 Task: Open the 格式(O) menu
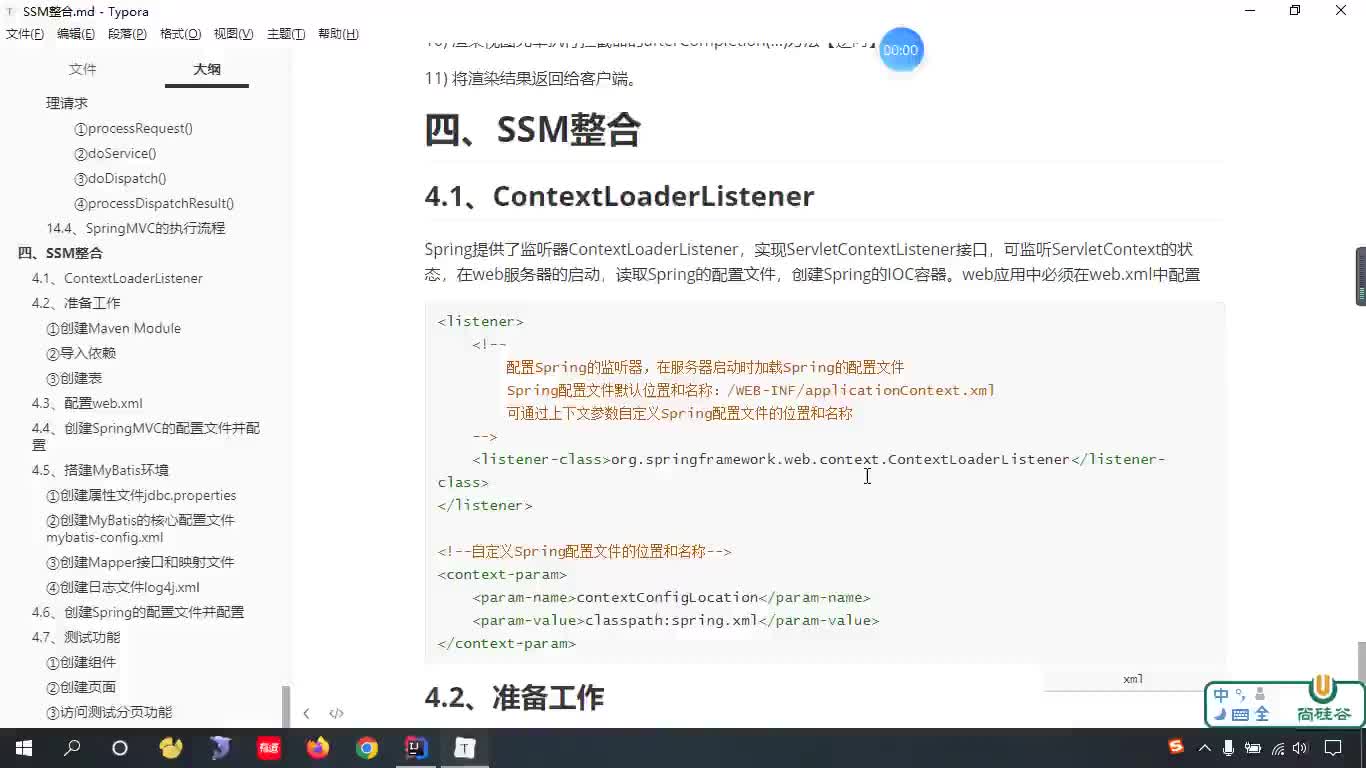coord(180,34)
